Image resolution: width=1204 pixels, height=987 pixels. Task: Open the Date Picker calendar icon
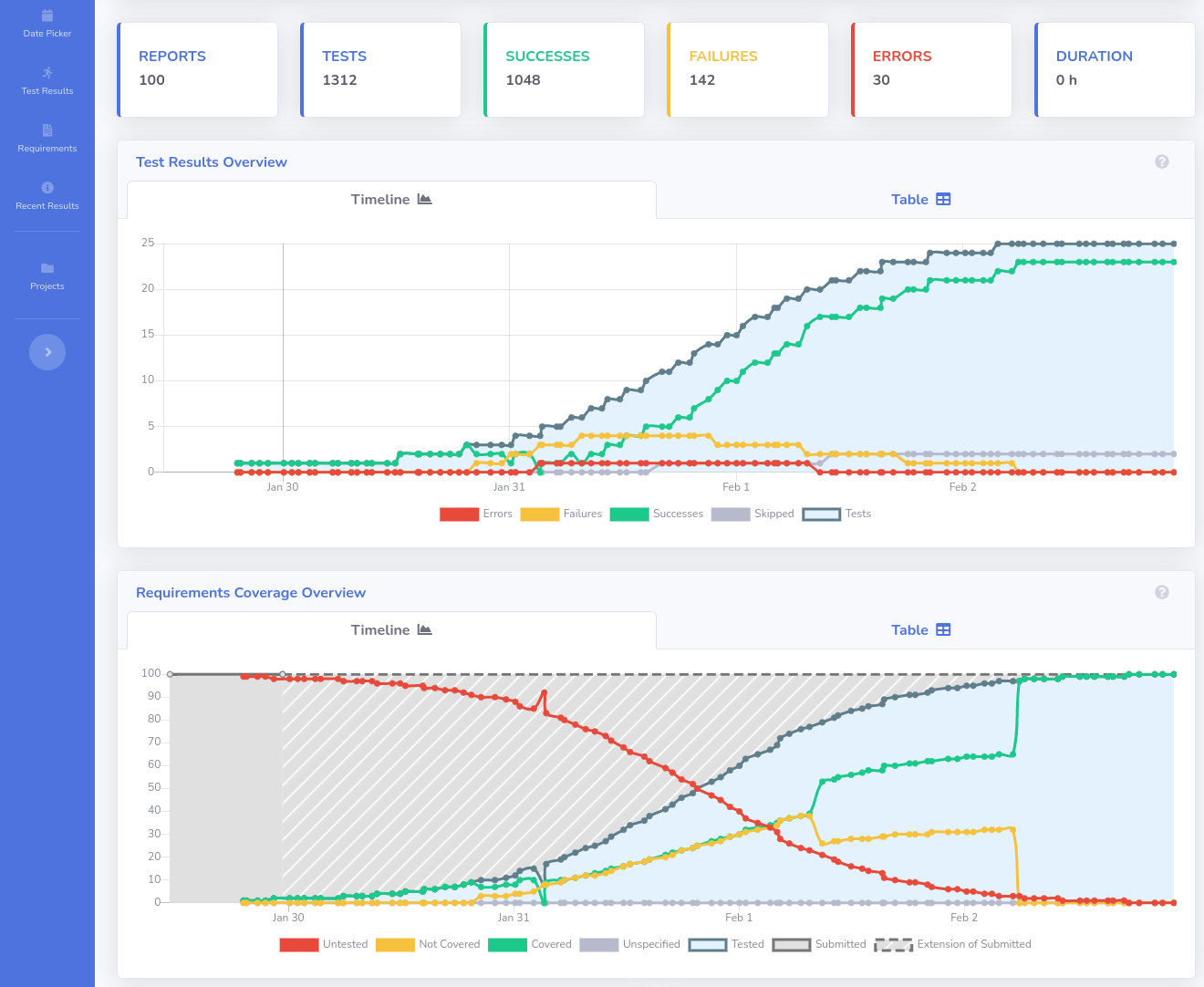point(47,16)
